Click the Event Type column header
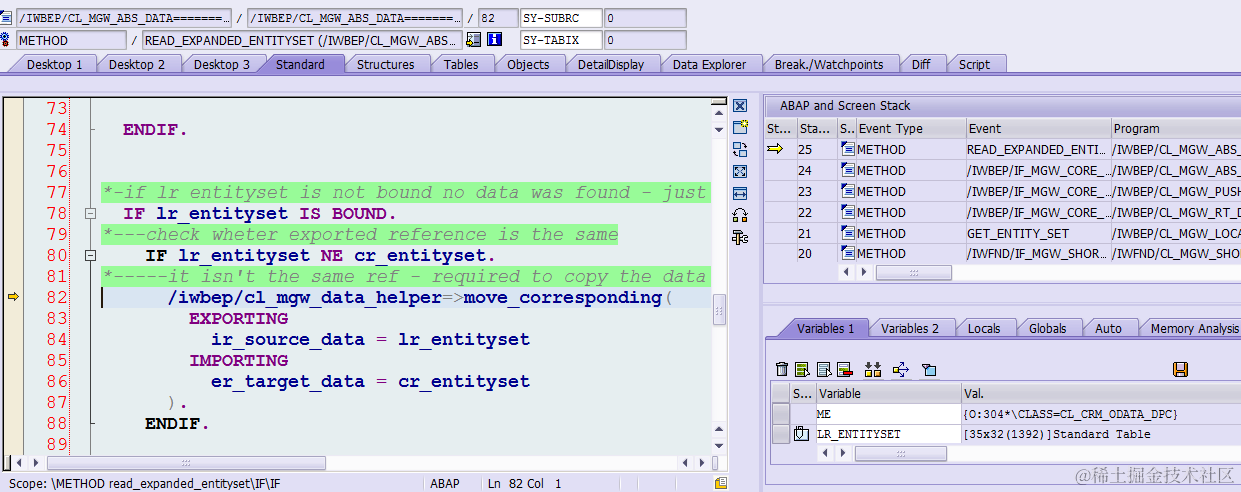 pyautogui.click(x=910, y=128)
